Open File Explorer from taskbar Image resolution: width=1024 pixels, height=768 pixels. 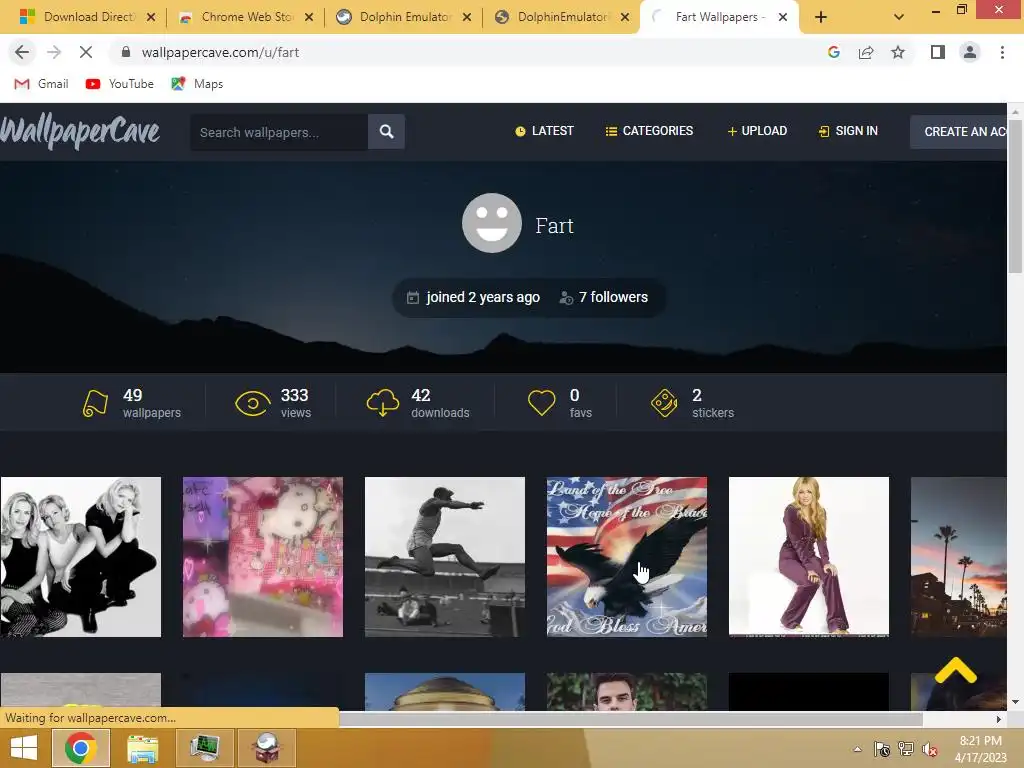[142, 748]
